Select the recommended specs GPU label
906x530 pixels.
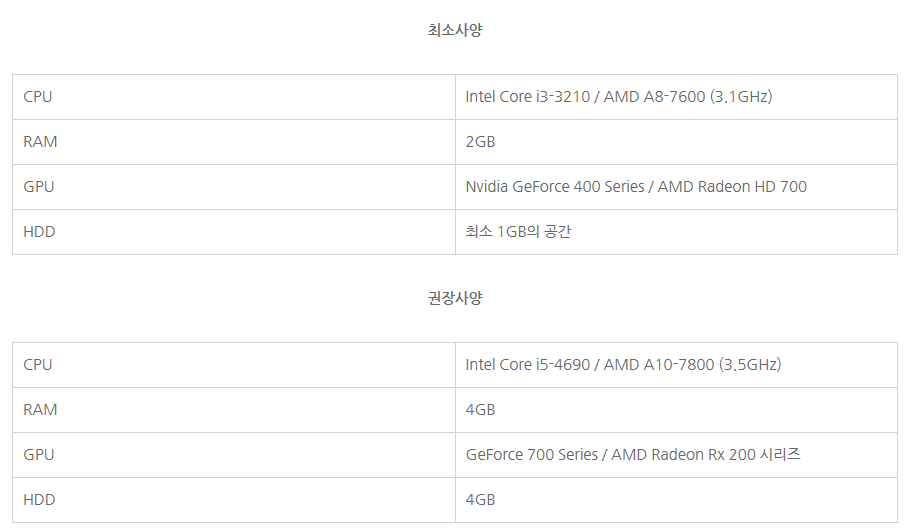(x=39, y=455)
